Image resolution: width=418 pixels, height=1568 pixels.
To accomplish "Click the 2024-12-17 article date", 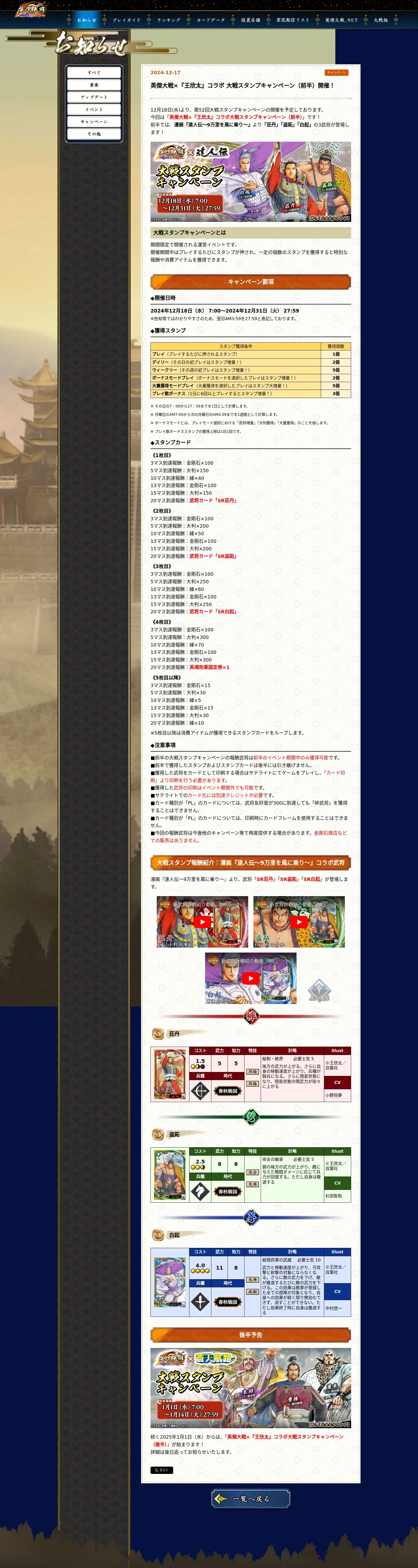I will point(165,72).
